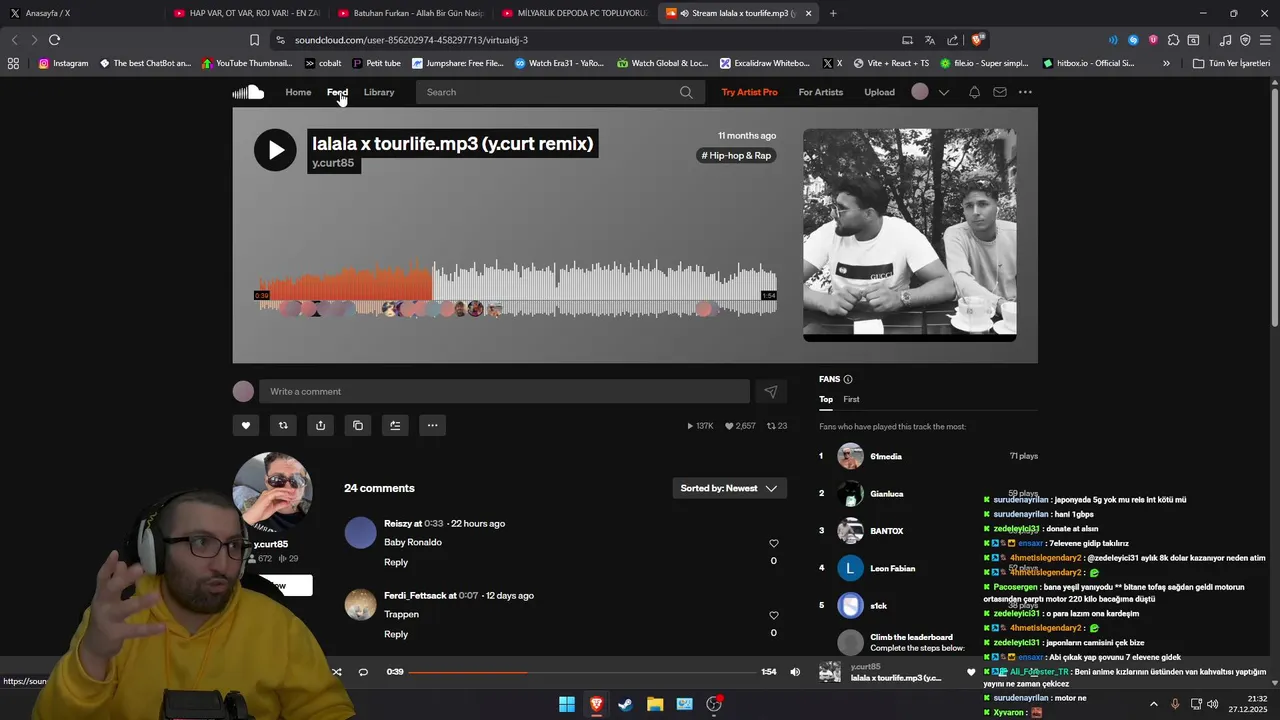
Task: Open the Sorted by Newest dropdown
Action: point(729,488)
